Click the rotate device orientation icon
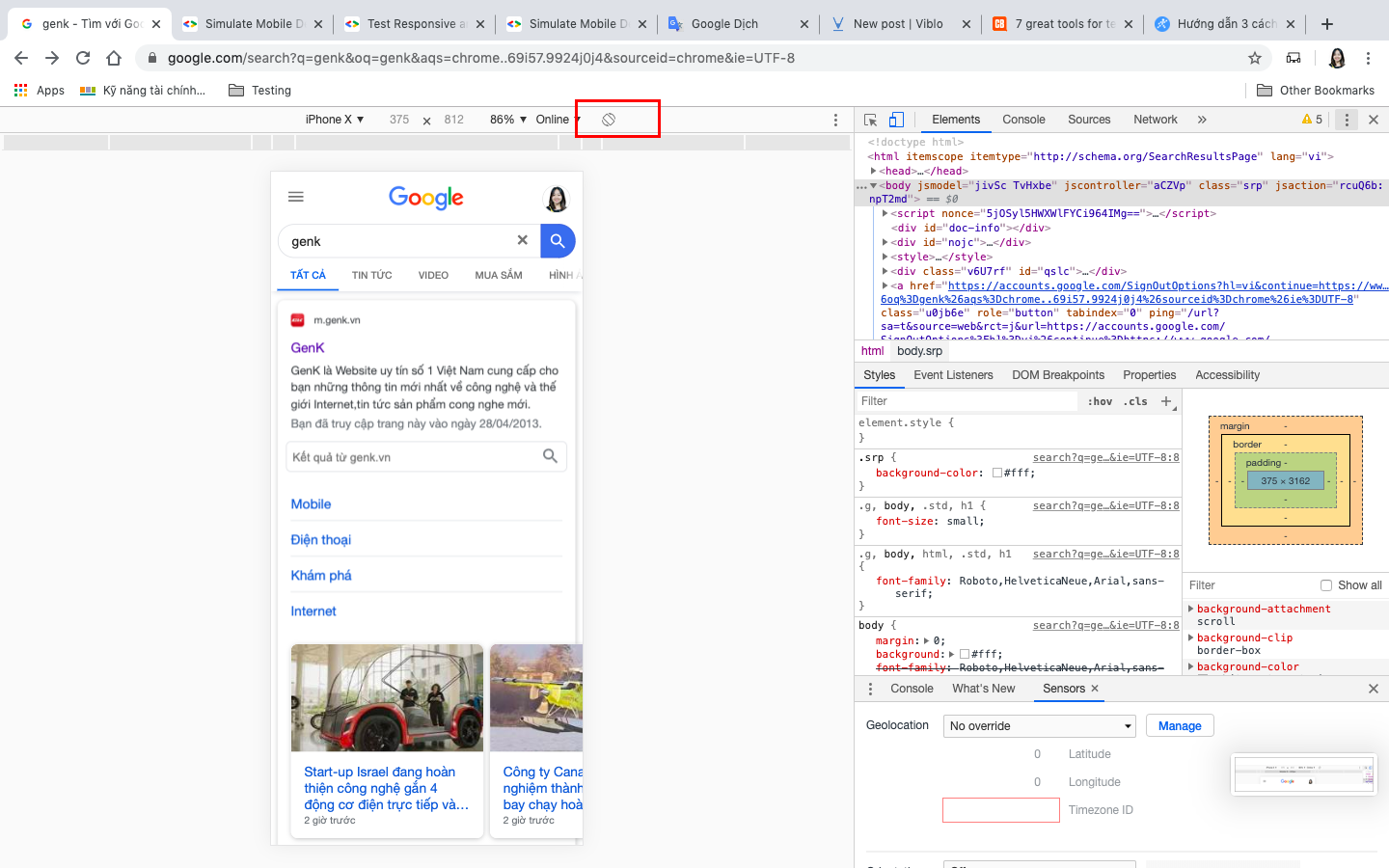Image resolution: width=1389 pixels, height=868 pixels. [x=609, y=120]
